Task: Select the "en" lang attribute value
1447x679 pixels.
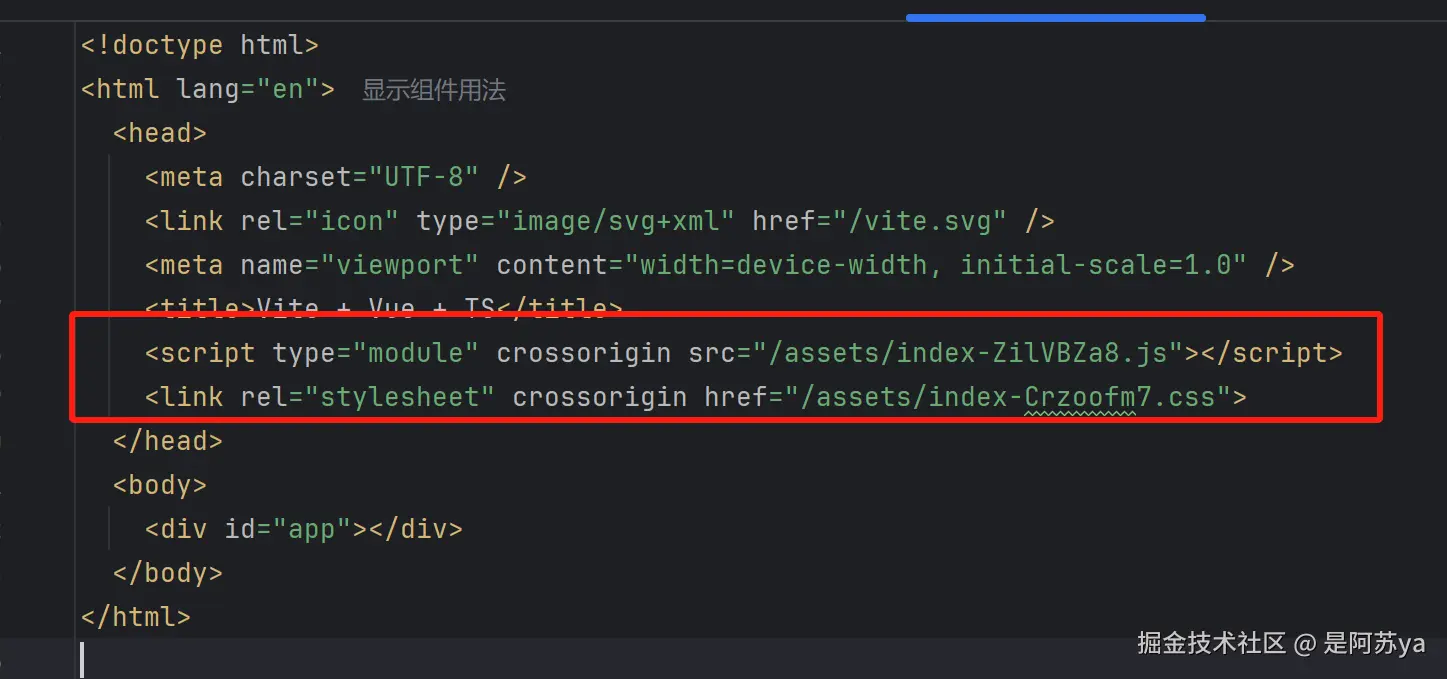Action: pos(288,89)
